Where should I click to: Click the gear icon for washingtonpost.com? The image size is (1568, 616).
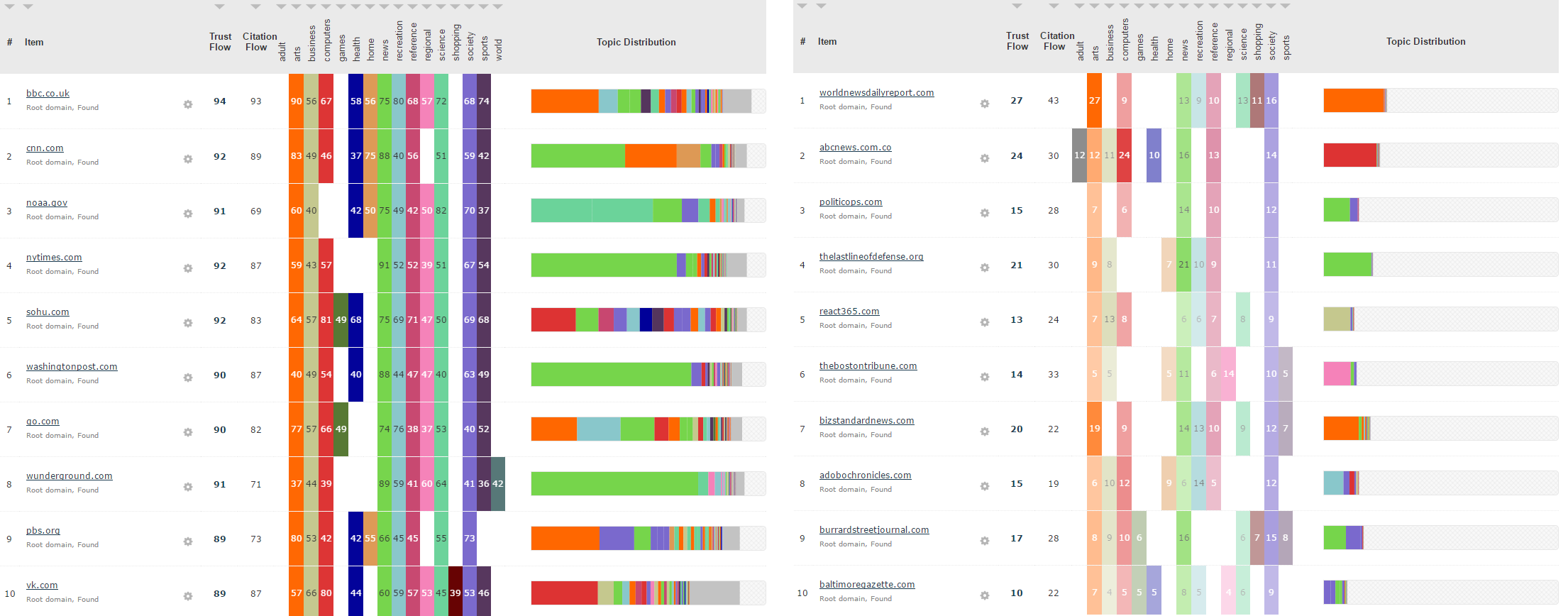188,378
